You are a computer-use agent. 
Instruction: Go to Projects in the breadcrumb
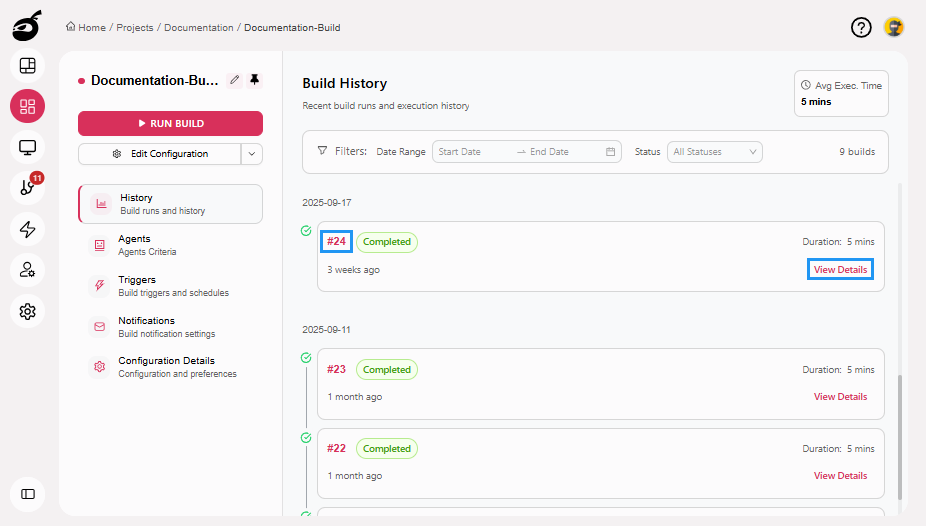coord(135,28)
